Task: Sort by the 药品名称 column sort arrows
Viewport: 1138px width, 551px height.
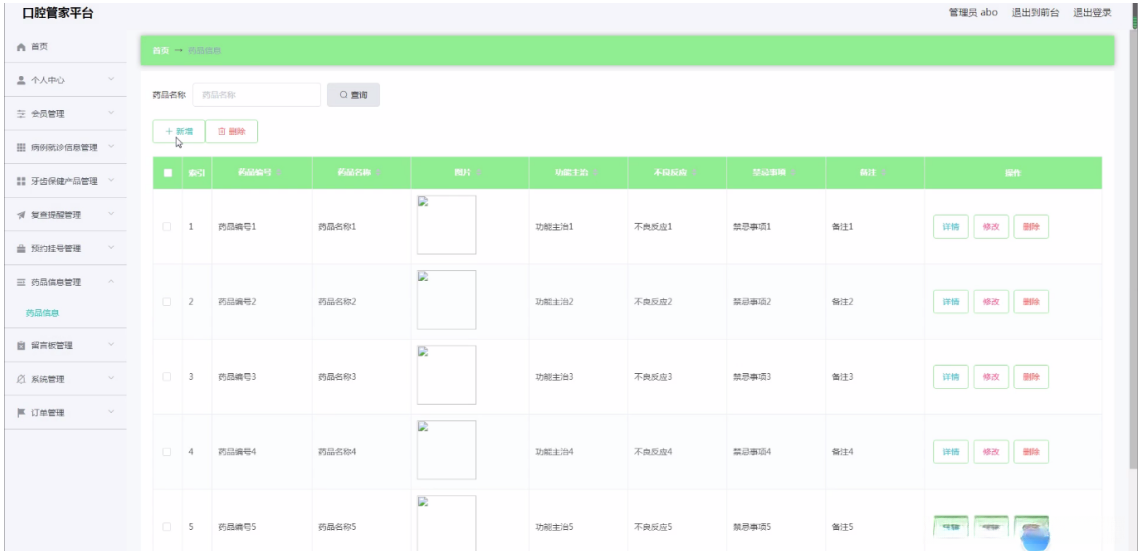Action: point(377,173)
